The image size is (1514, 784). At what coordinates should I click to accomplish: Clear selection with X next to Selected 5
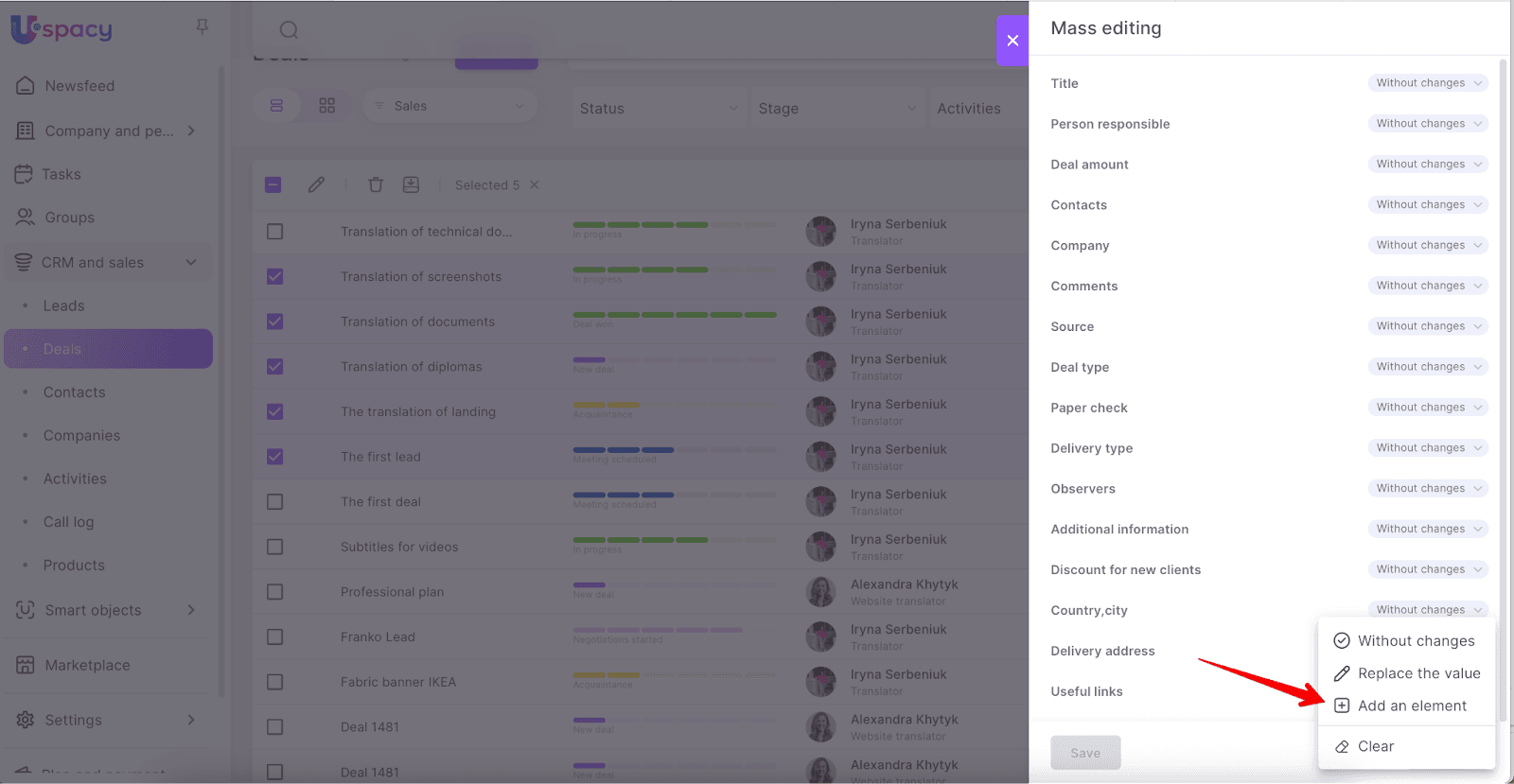tap(535, 185)
